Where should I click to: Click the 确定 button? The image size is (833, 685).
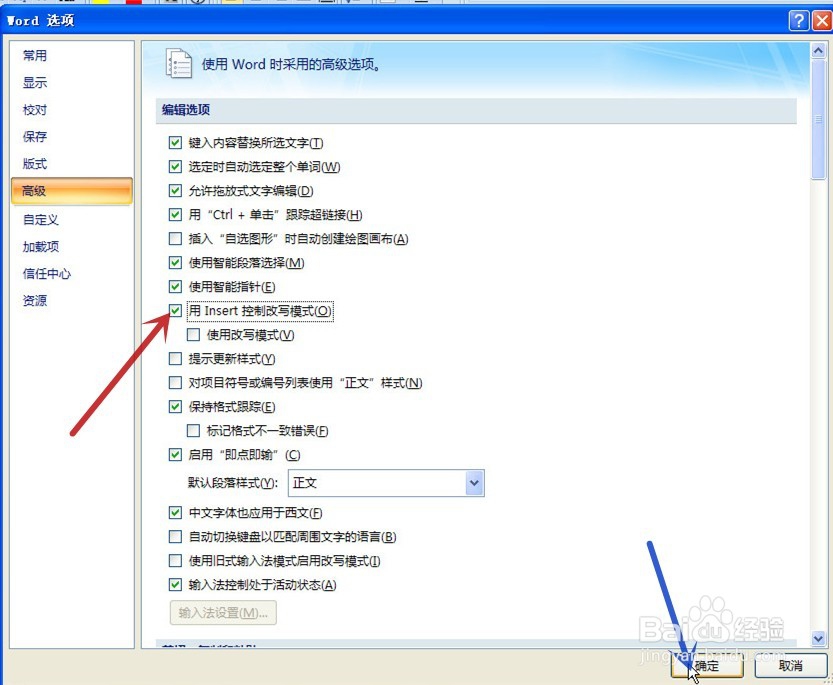tap(707, 665)
